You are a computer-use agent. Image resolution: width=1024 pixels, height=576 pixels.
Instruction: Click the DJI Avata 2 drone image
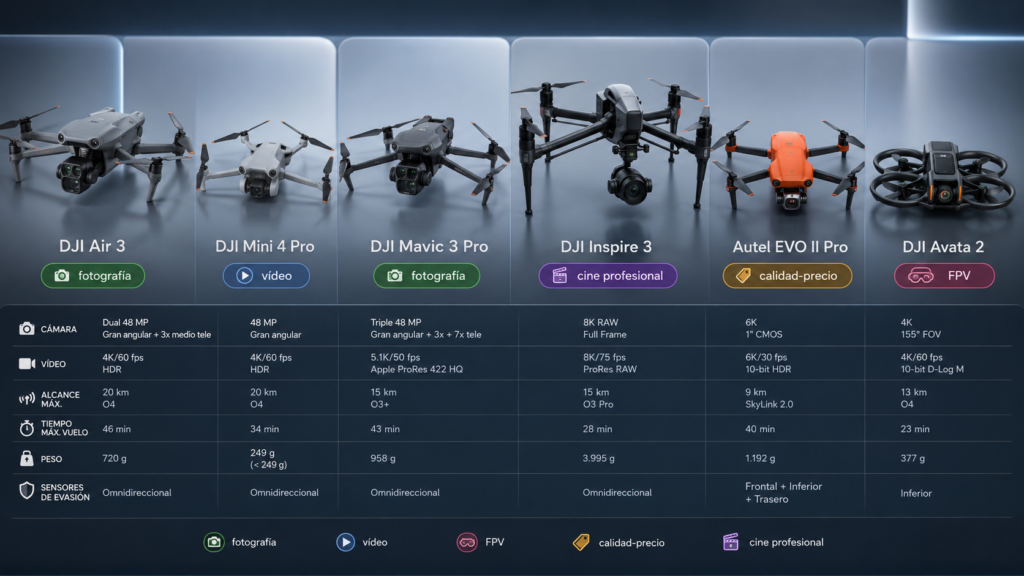(x=943, y=178)
